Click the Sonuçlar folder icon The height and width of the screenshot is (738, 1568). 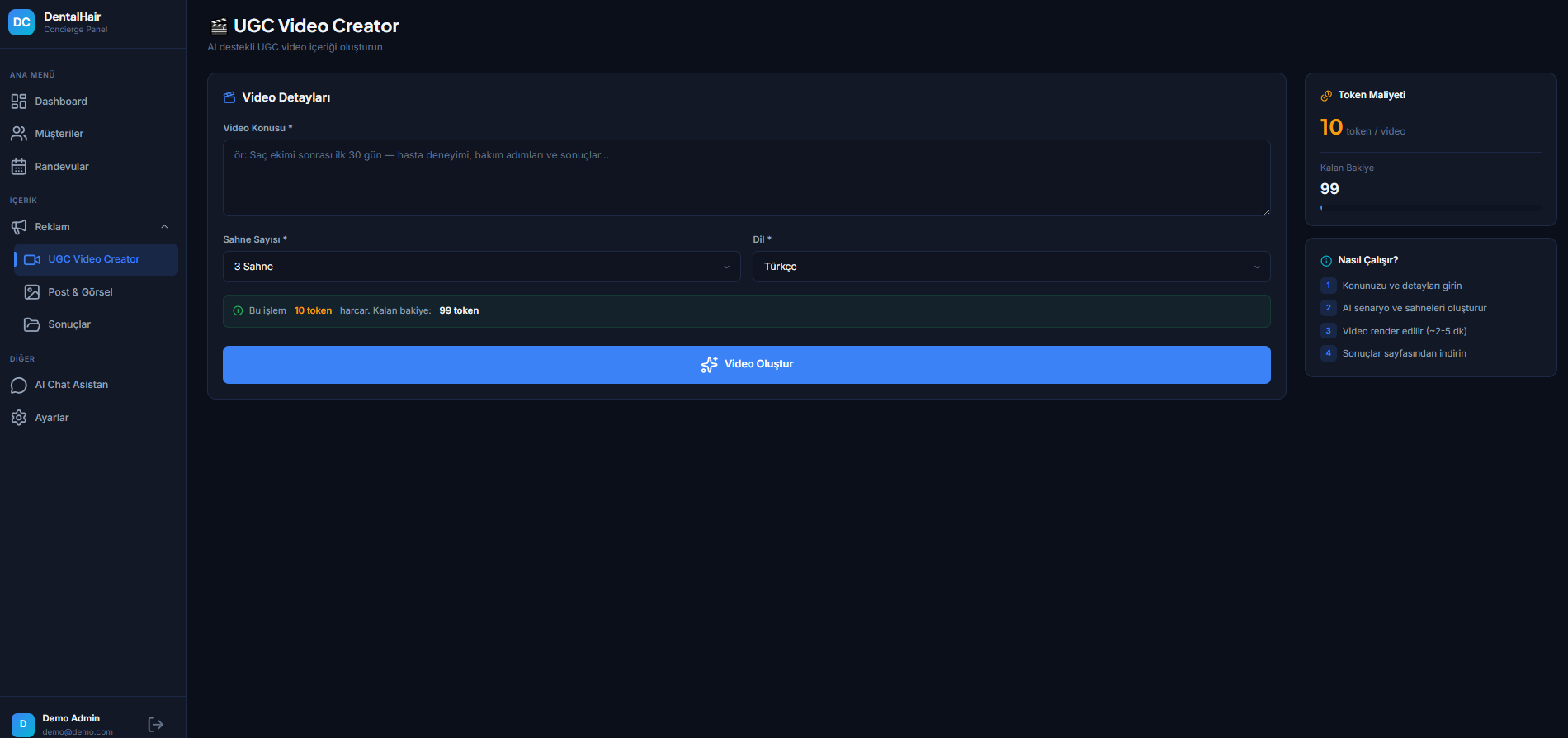point(32,324)
